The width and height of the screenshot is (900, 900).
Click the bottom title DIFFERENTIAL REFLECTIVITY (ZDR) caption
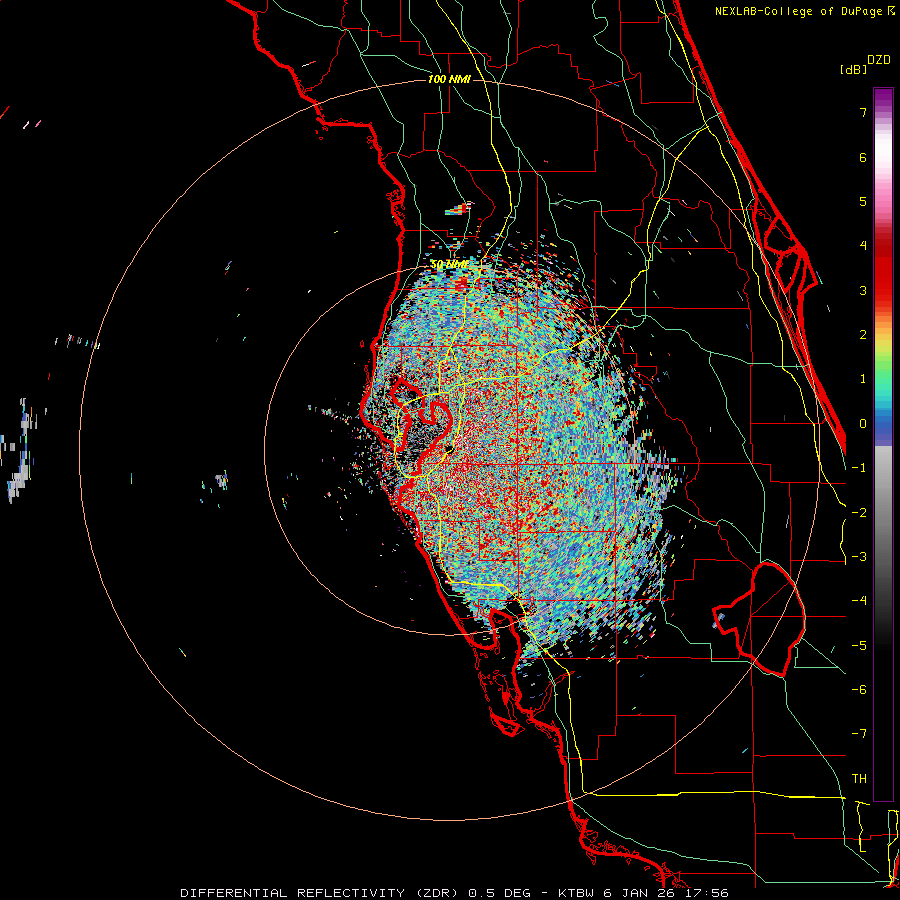coord(319,893)
